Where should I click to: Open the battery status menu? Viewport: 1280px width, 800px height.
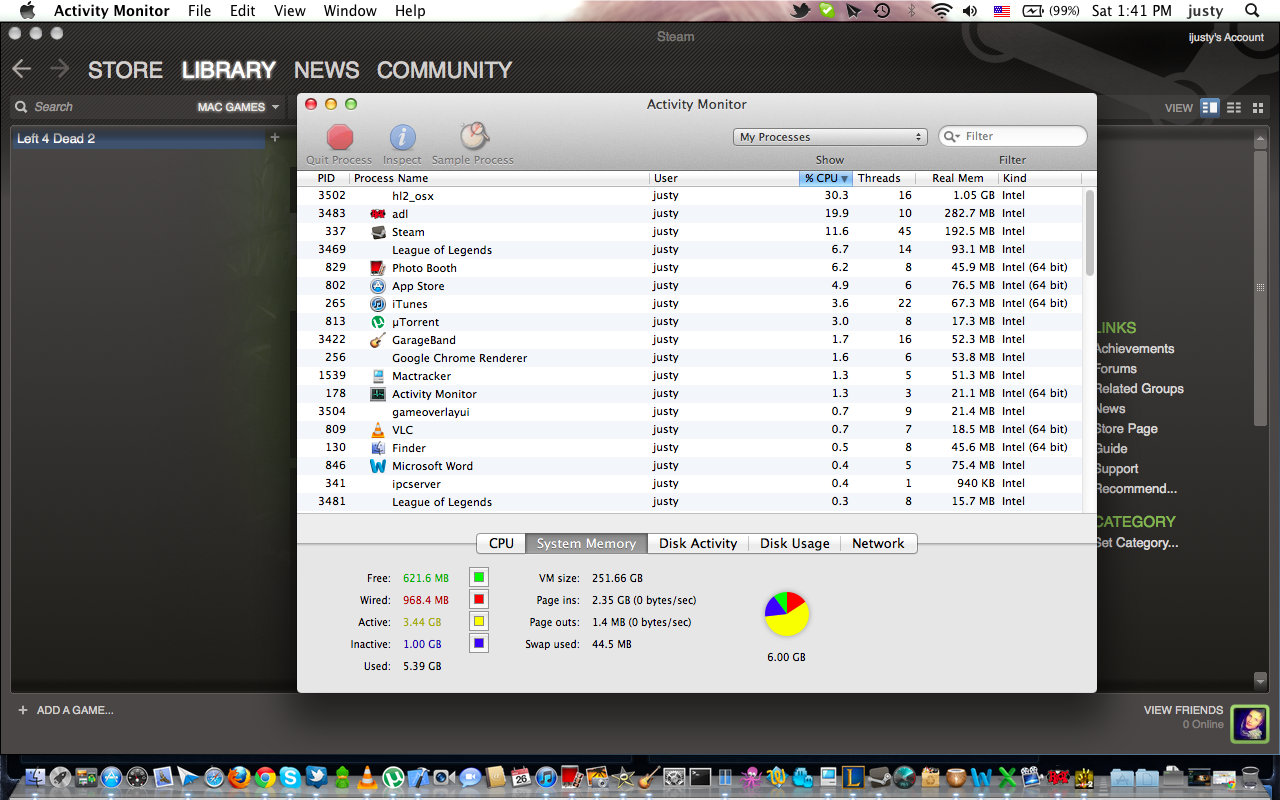[x=1051, y=11]
